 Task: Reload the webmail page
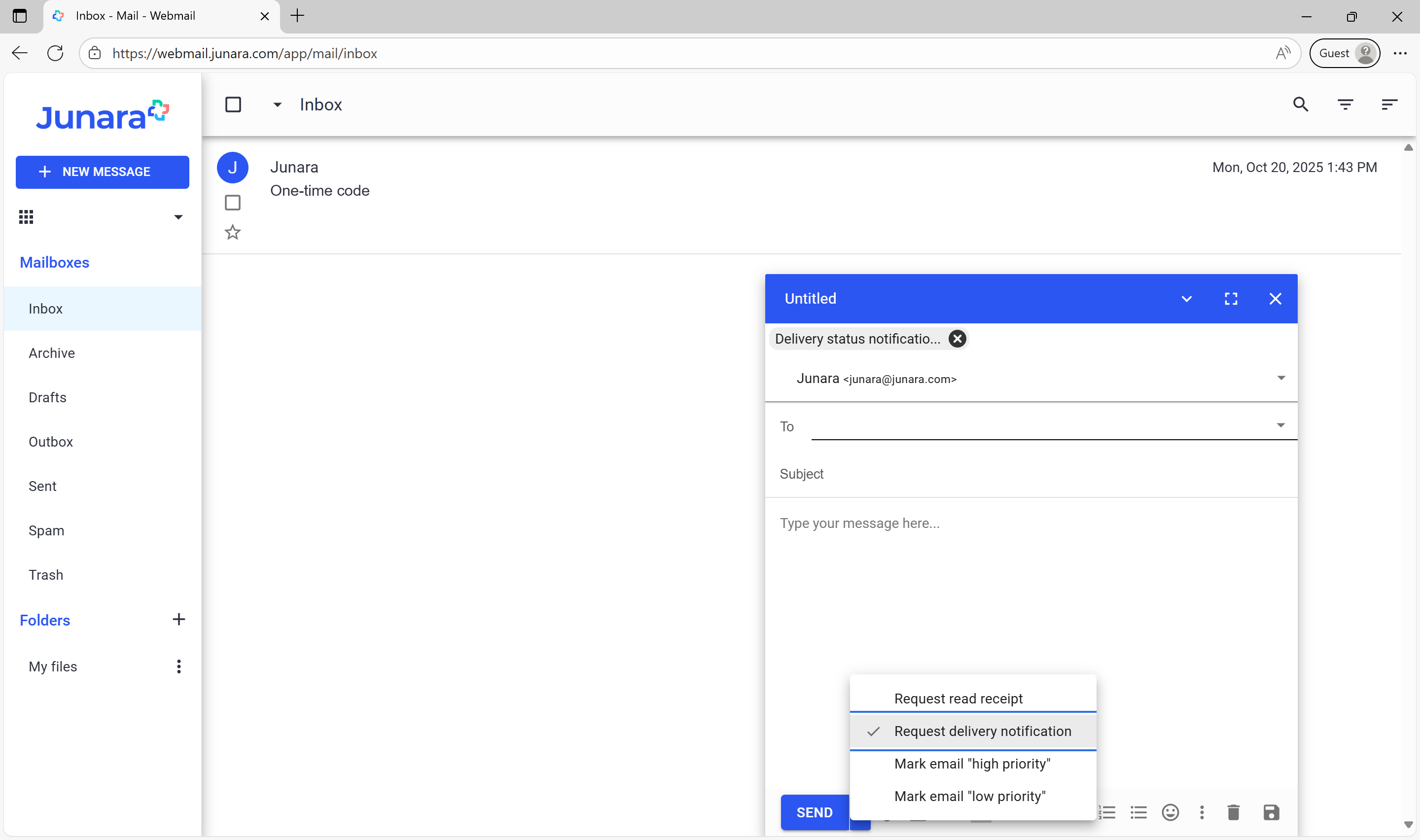click(55, 53)
